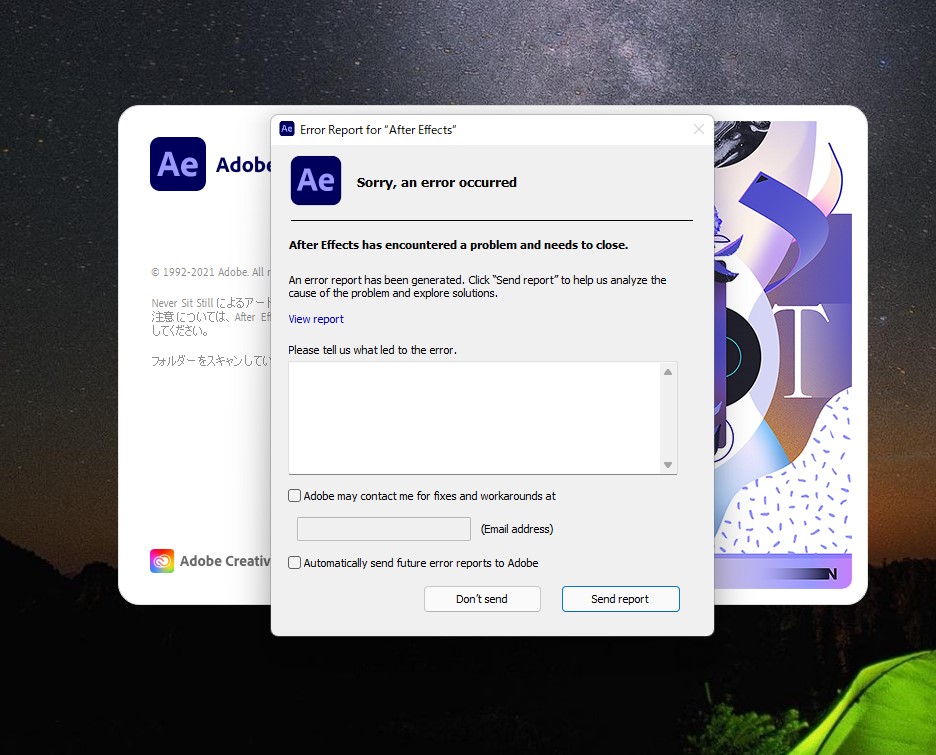Open the View report link
Viewport: 936px width, 755px height.
coord(315,318)
